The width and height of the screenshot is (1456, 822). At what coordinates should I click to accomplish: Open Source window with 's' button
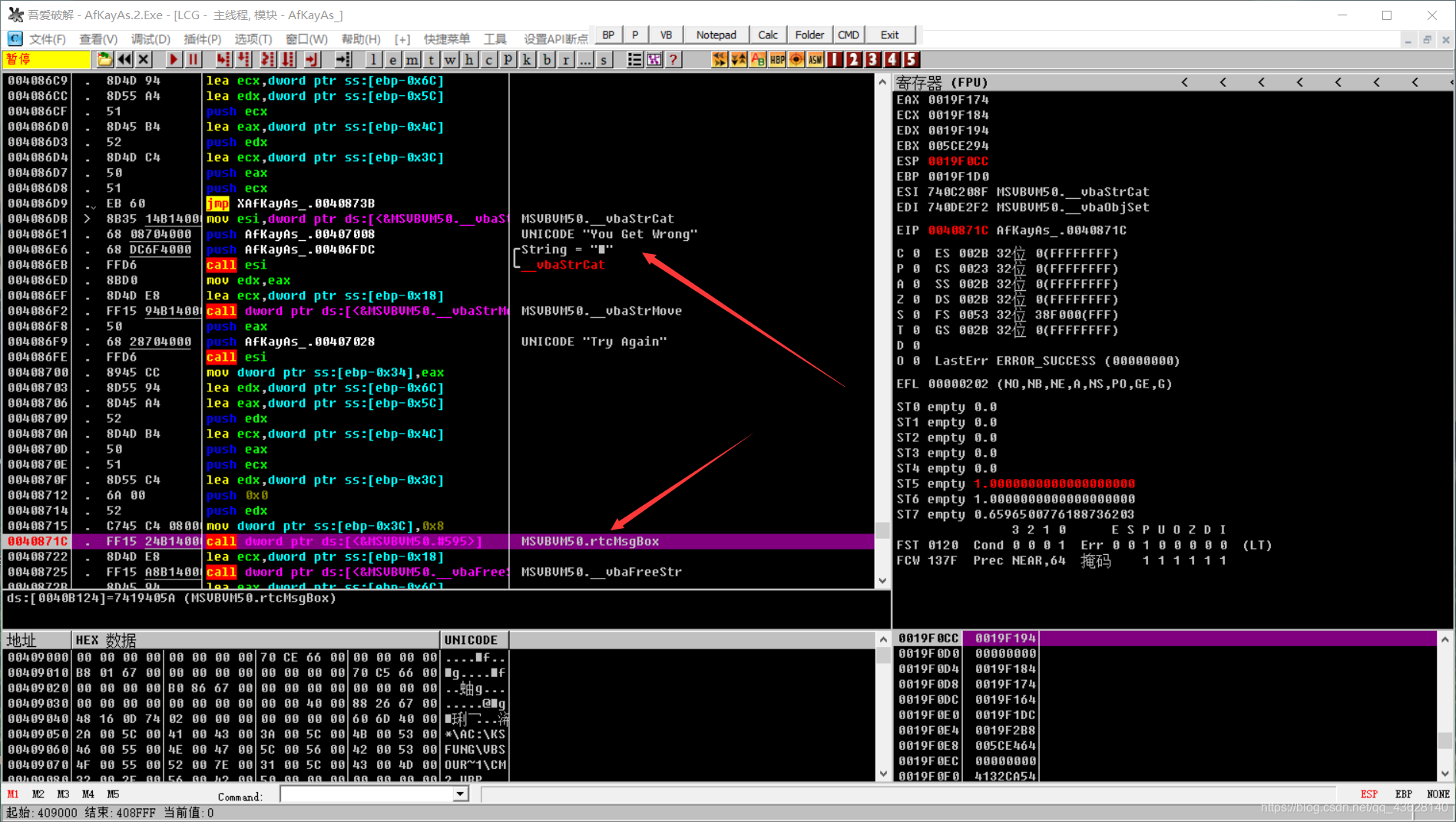tap(604, 60)
